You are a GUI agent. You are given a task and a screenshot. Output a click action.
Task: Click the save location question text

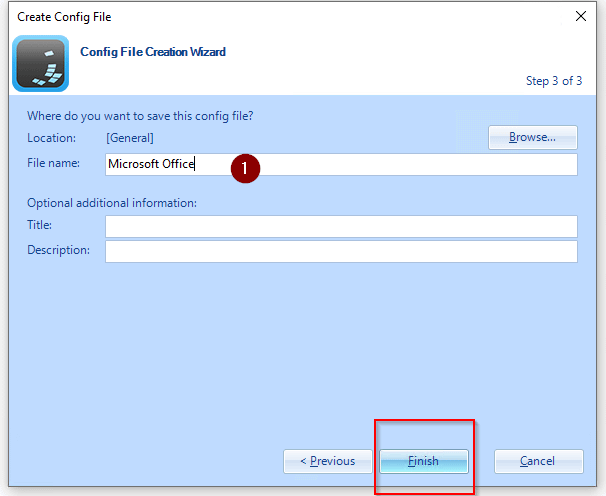(140, 116)
